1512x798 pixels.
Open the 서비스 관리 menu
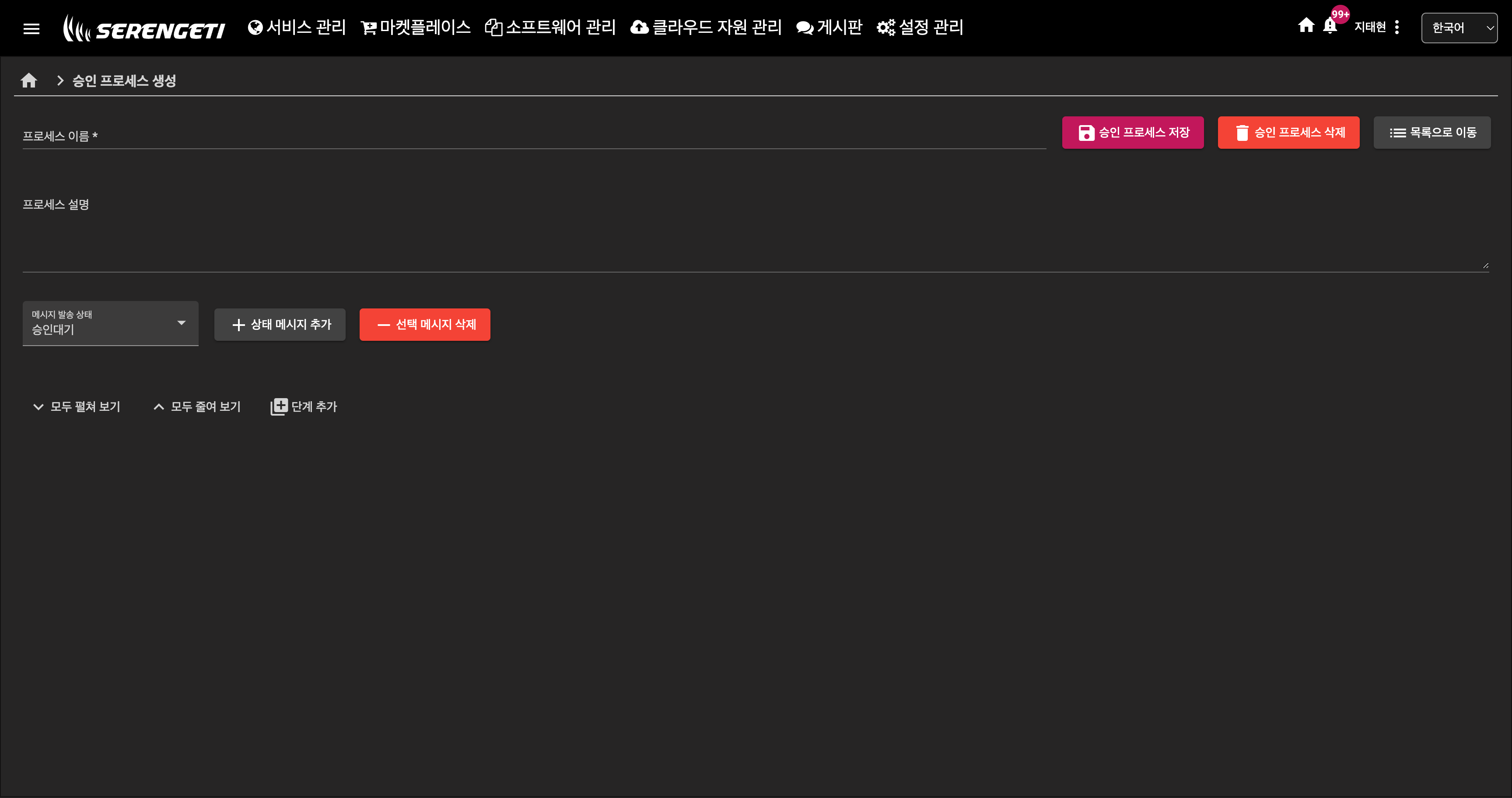297,27
